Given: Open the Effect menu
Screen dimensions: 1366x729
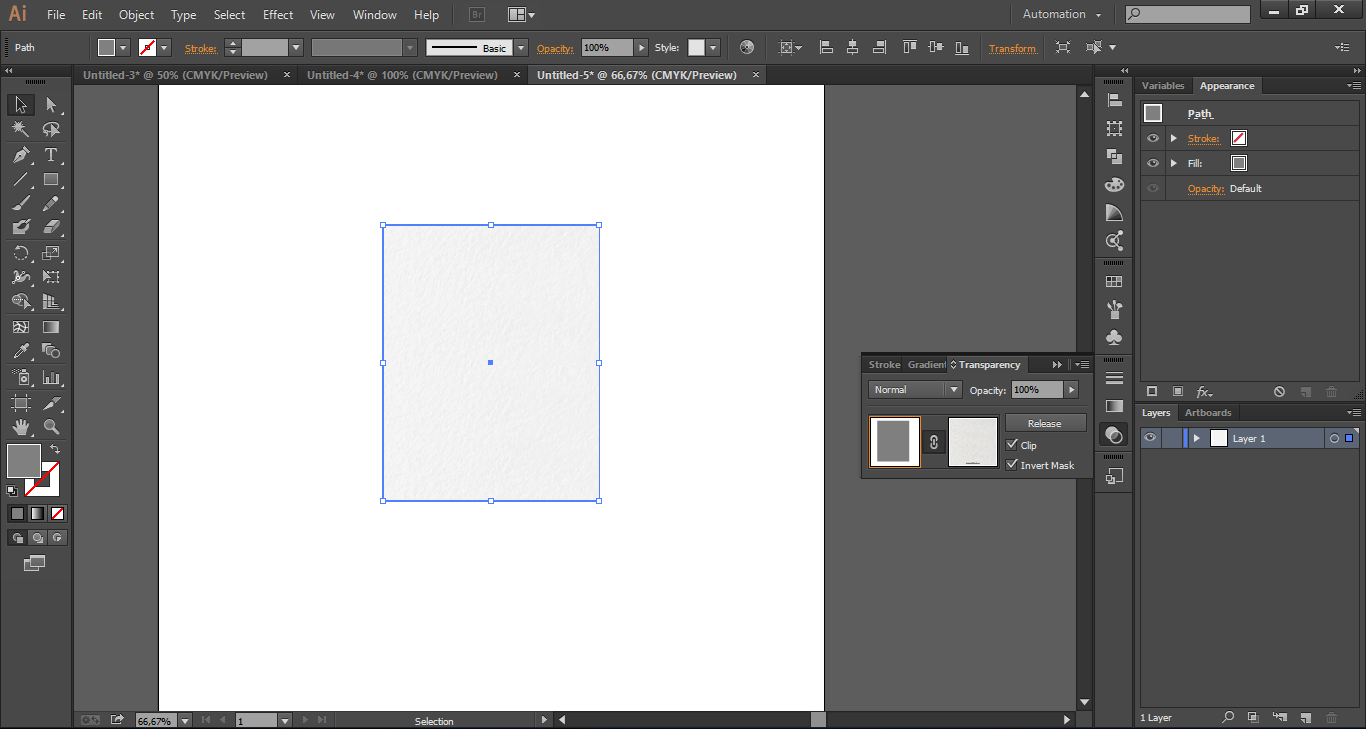Looking at the screenshot, I should (x=278, y=15).
